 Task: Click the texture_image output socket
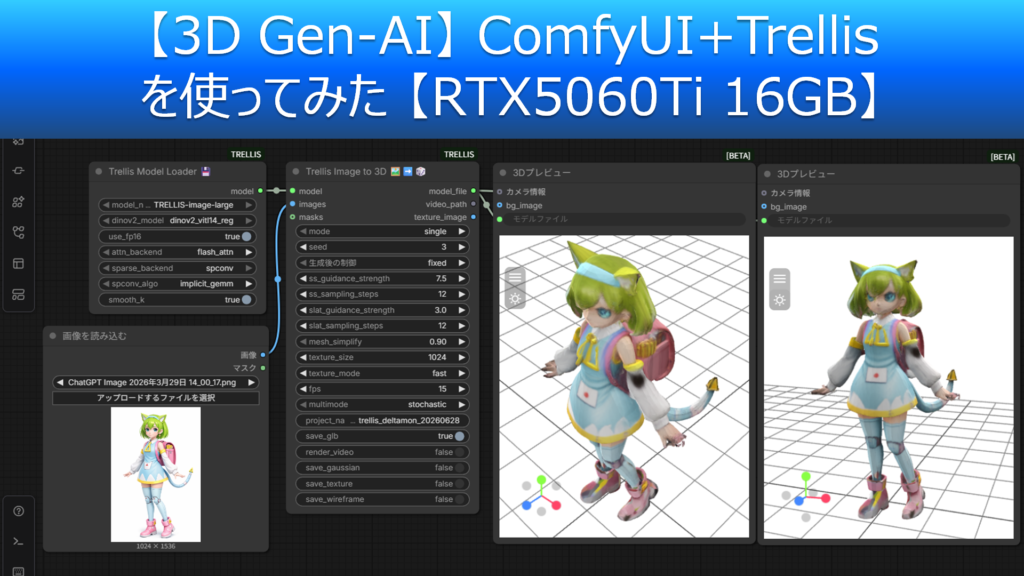[x=473, y=217]
